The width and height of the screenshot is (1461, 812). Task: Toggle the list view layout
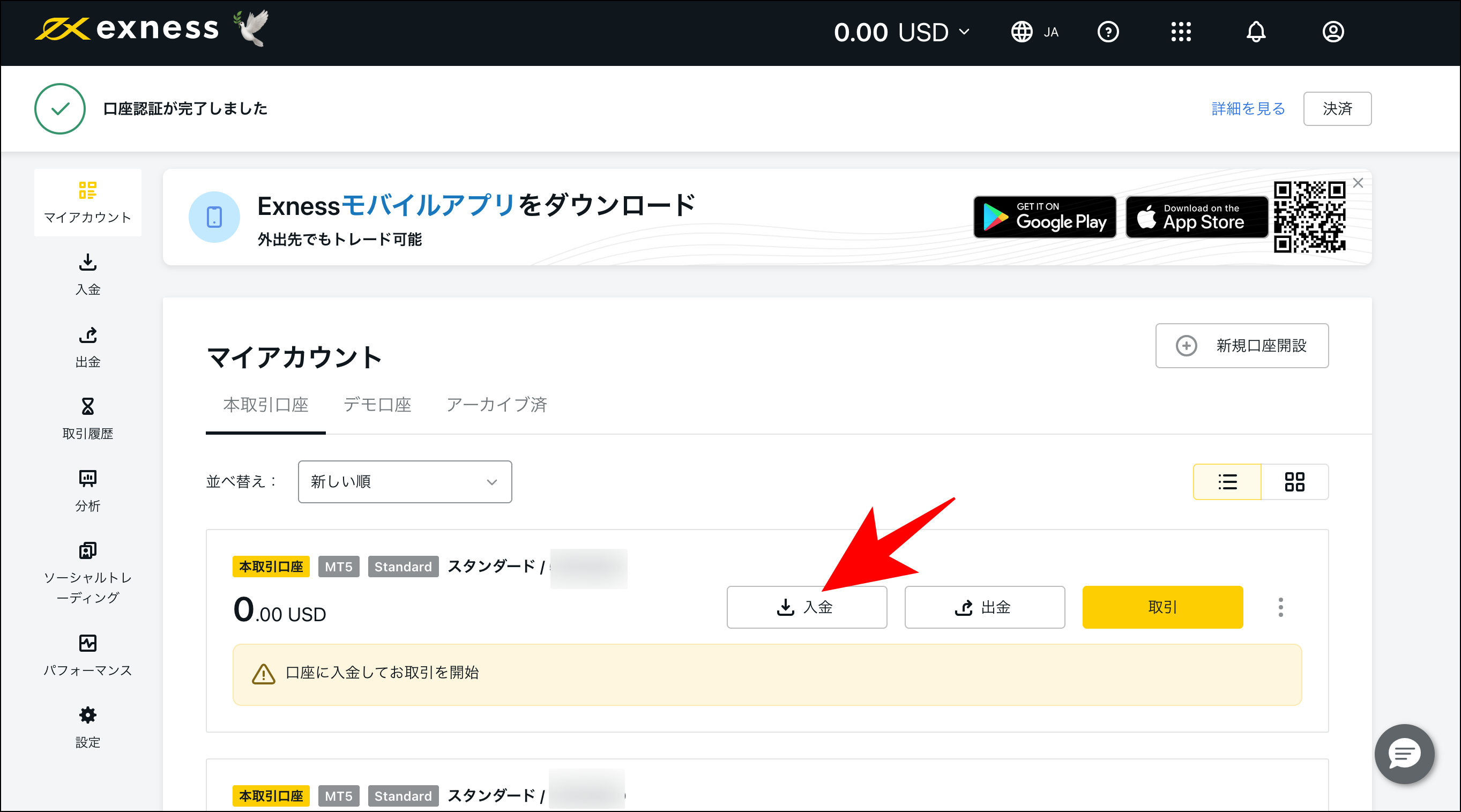pos(1227,481)
